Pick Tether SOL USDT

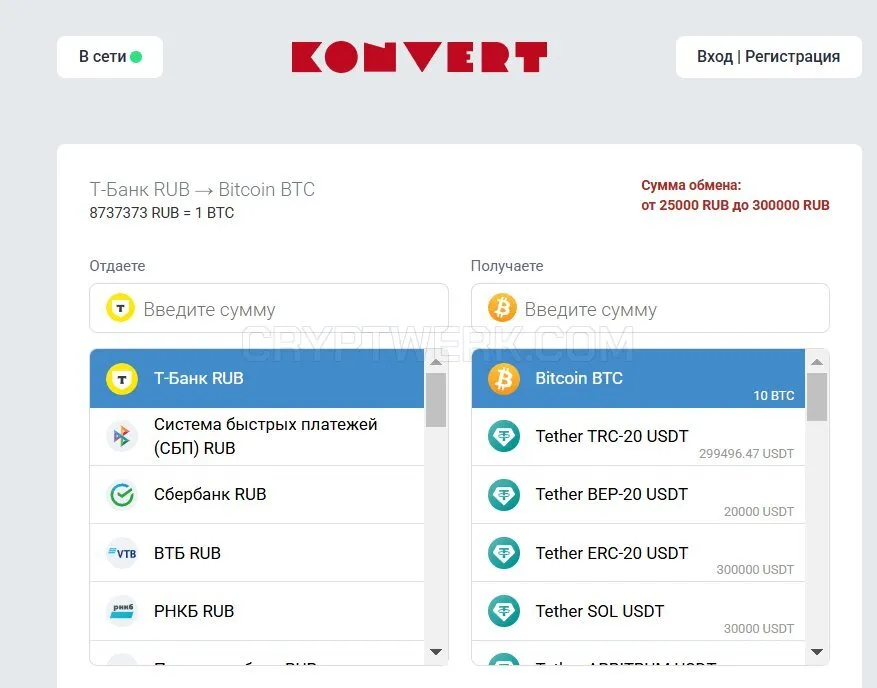pyautogui.click(x=638, y=611)
